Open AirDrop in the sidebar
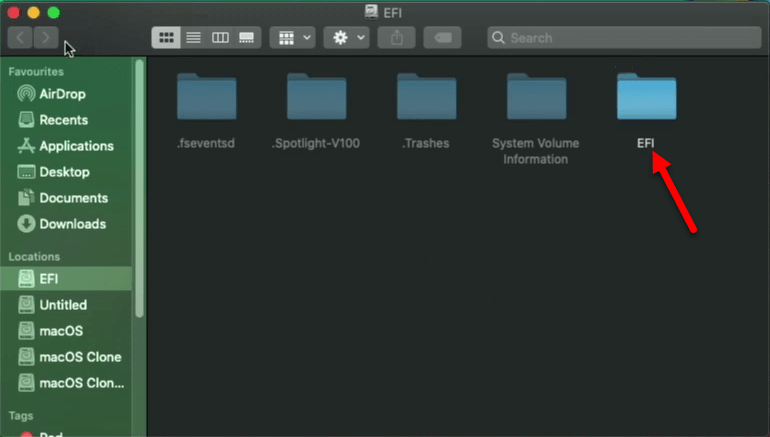The height and width of the screenshot is (437, 770). click(x=66, y=94)
